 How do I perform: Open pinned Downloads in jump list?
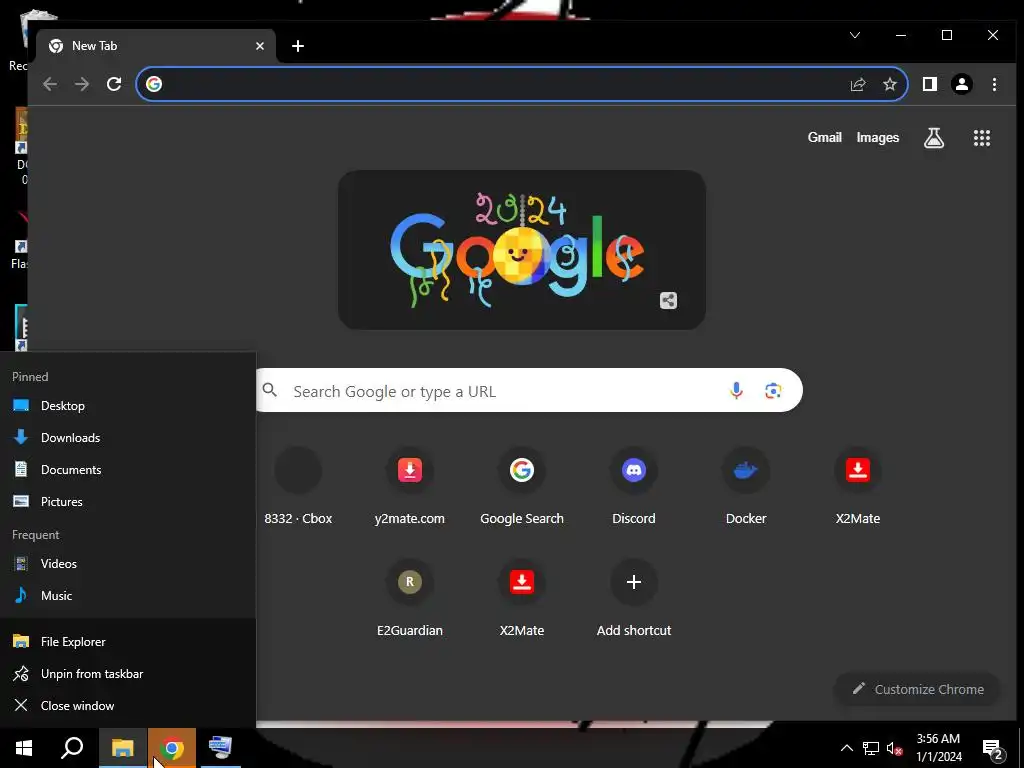(128, 438)
